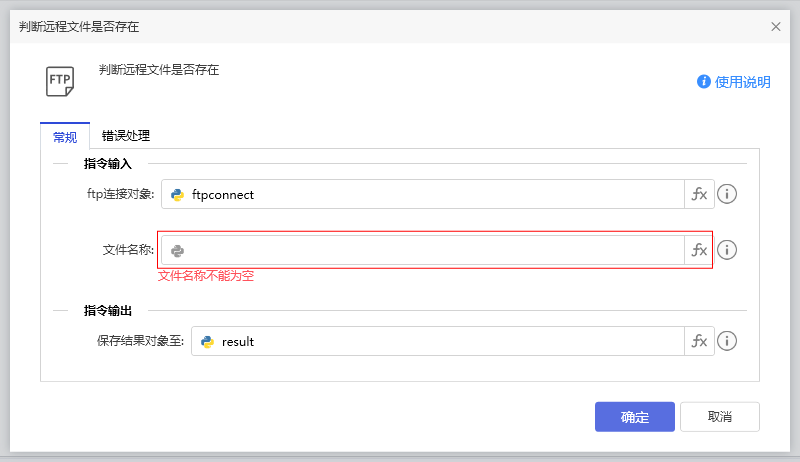
Task: Click the blue info icon beside 使用说明
Action: (704, 82)
